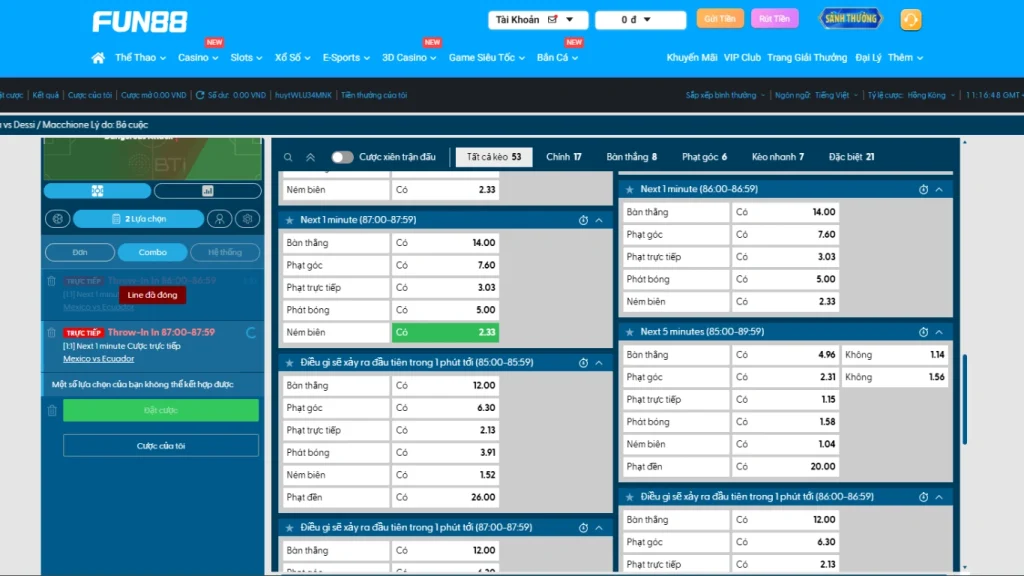Image resolution: width=1024 pixels, height=576 pixels.
Task: Click the green Đặt cược button
Action: pos(160,409)
